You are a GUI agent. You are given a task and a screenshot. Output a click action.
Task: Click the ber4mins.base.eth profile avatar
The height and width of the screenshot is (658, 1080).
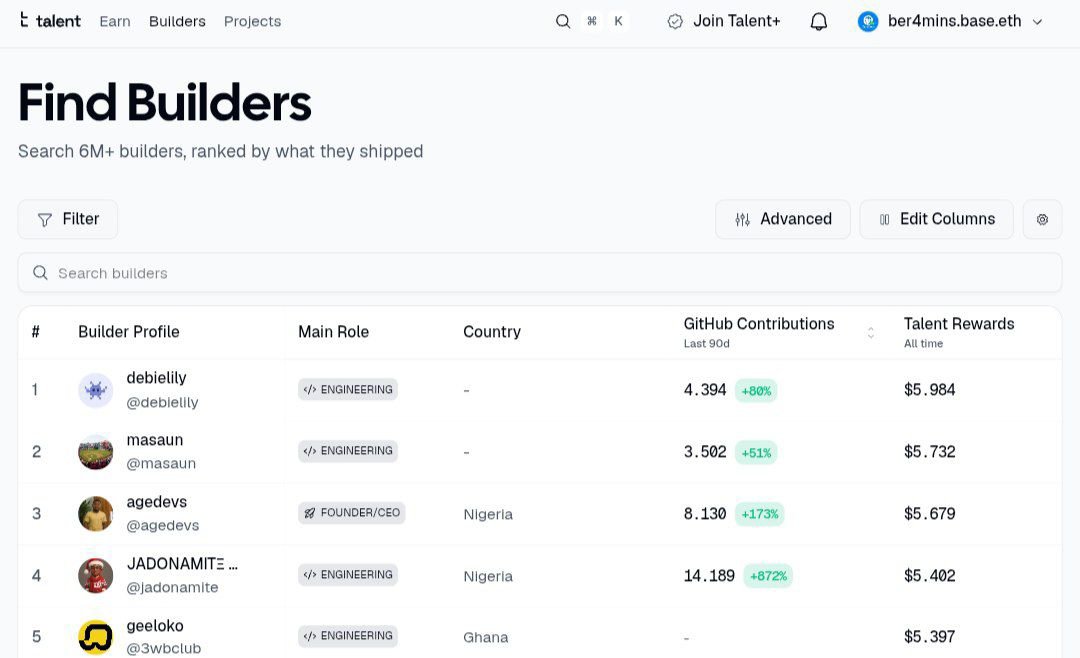868,21
